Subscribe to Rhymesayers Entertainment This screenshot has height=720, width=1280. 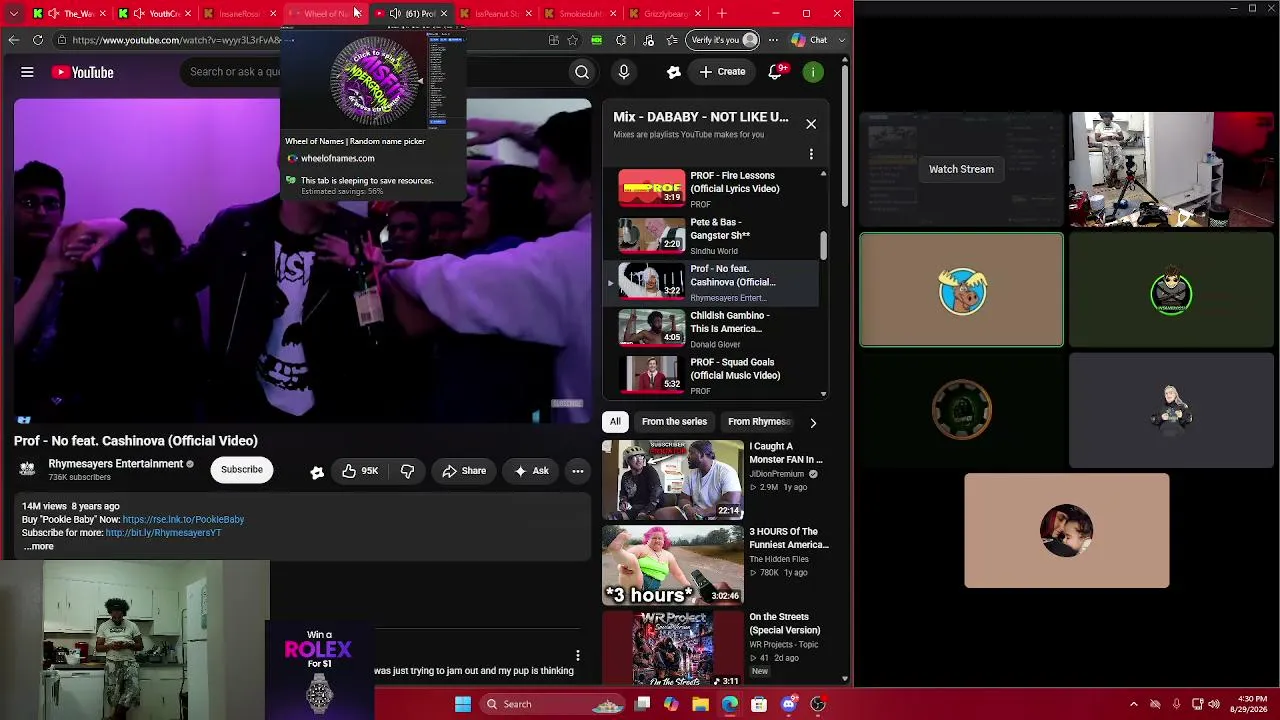(242, 470)
